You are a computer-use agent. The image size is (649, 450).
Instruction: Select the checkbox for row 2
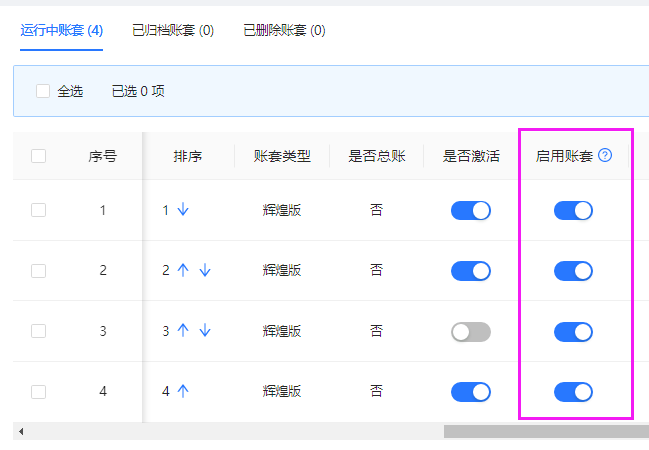coord(38,270)
